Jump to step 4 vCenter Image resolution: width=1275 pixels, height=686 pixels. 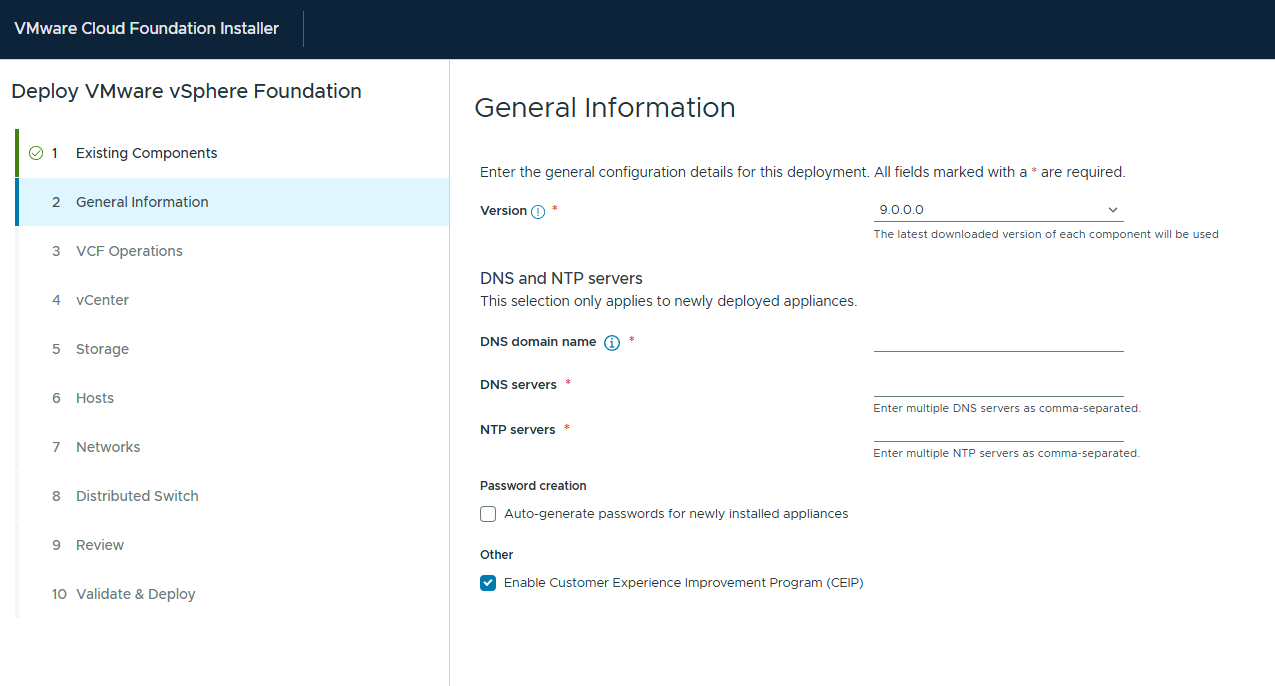click(102, 300)
